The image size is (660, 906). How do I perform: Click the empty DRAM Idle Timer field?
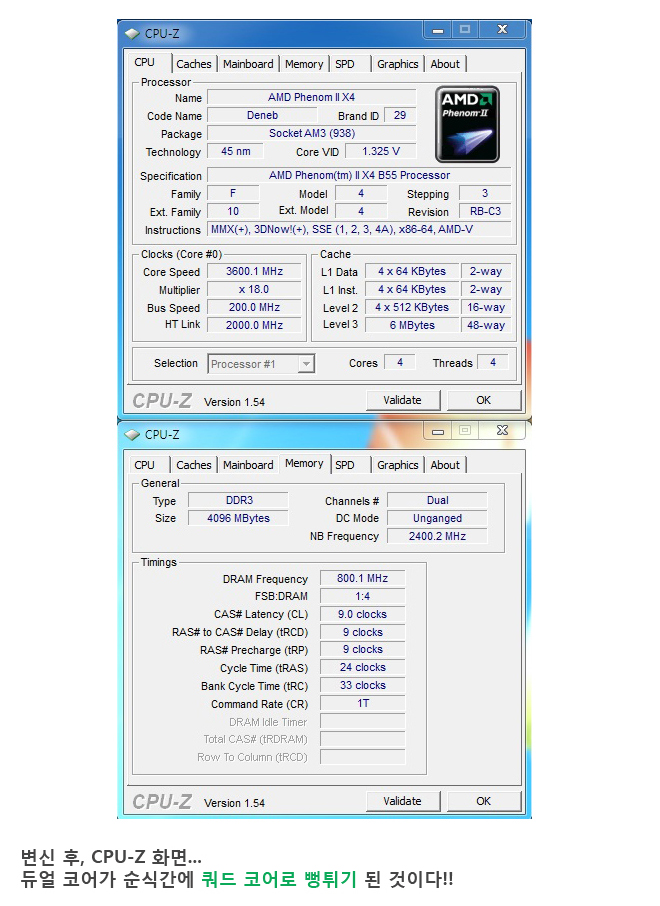tap(362, 721)
